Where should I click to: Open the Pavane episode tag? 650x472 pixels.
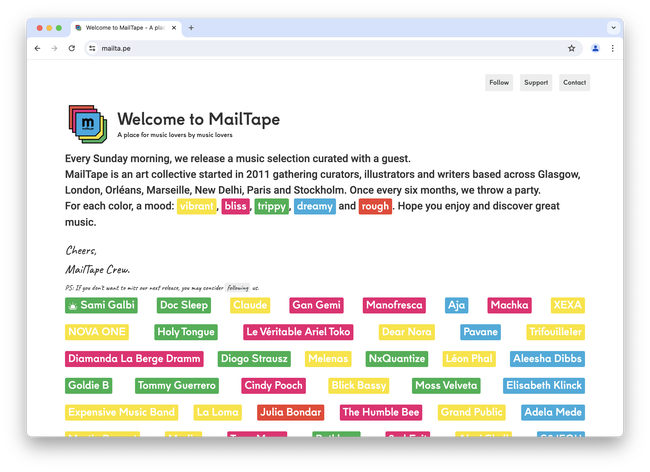[480, 332]
